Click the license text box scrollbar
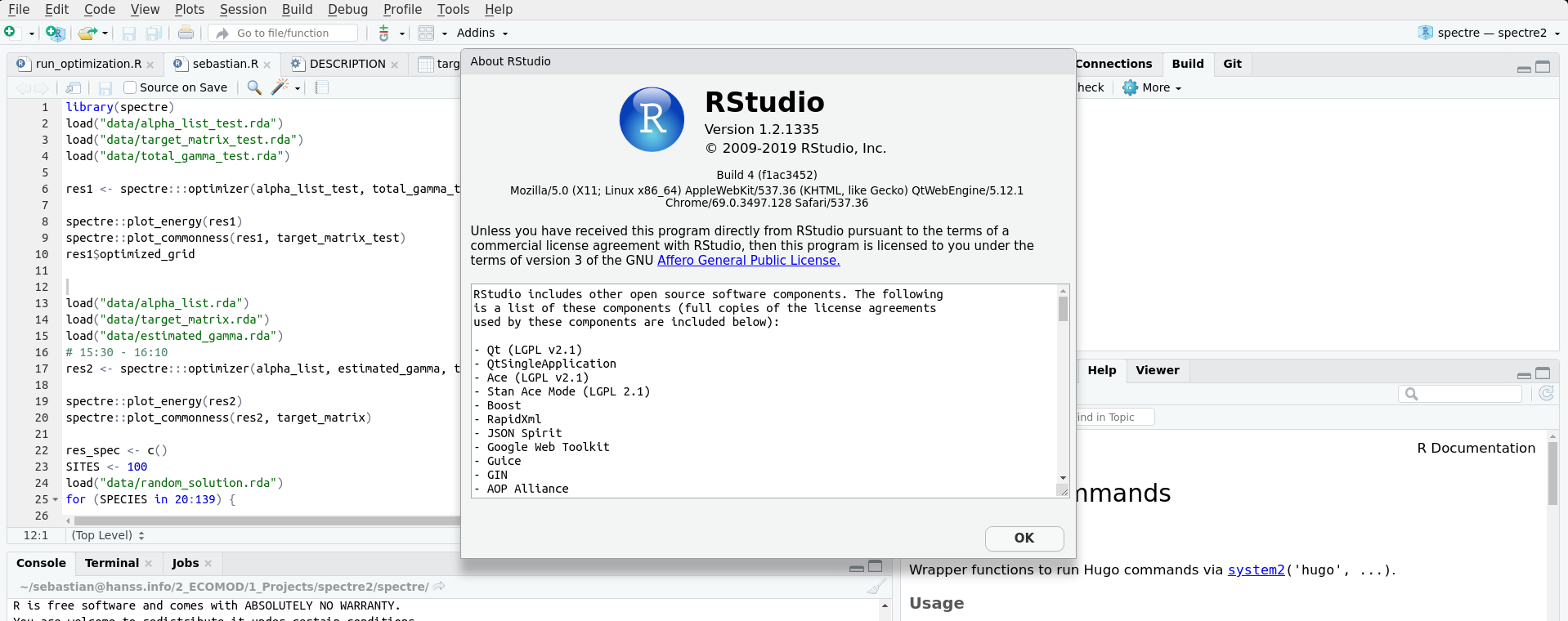 pyautogui.click(x=1063, y=308)
